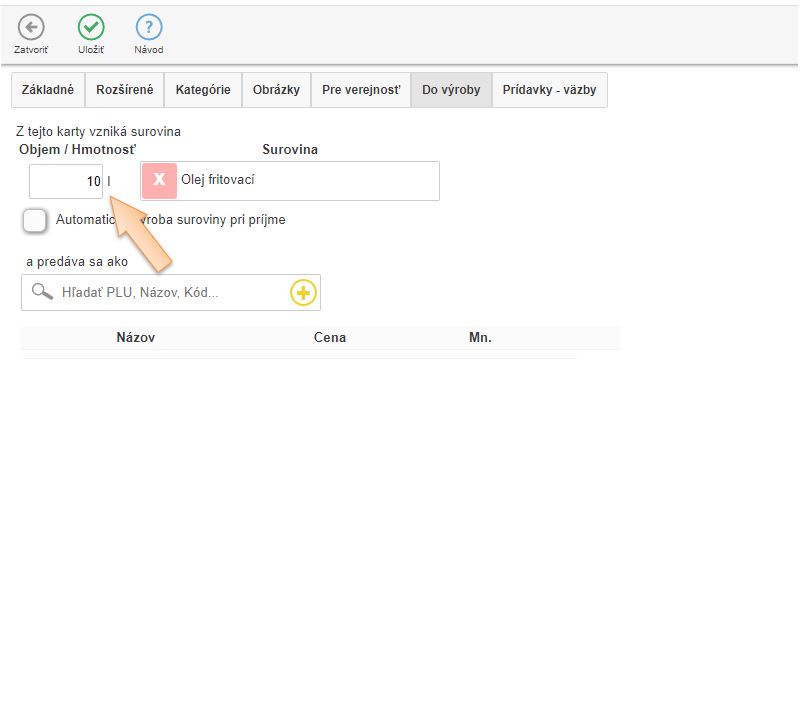Open the Rozšírené tab

point(125,90)
